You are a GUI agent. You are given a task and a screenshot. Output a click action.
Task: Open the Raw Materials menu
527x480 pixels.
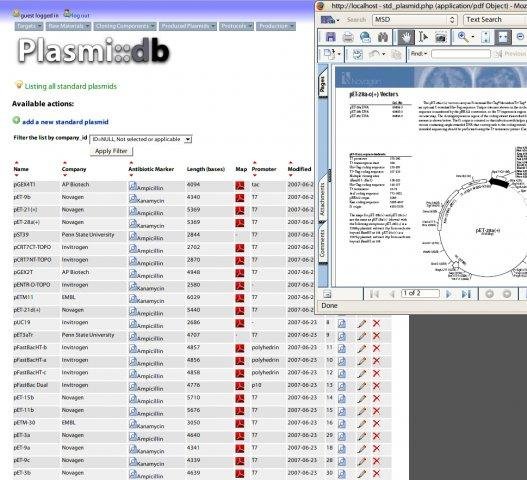coord(68,26)
